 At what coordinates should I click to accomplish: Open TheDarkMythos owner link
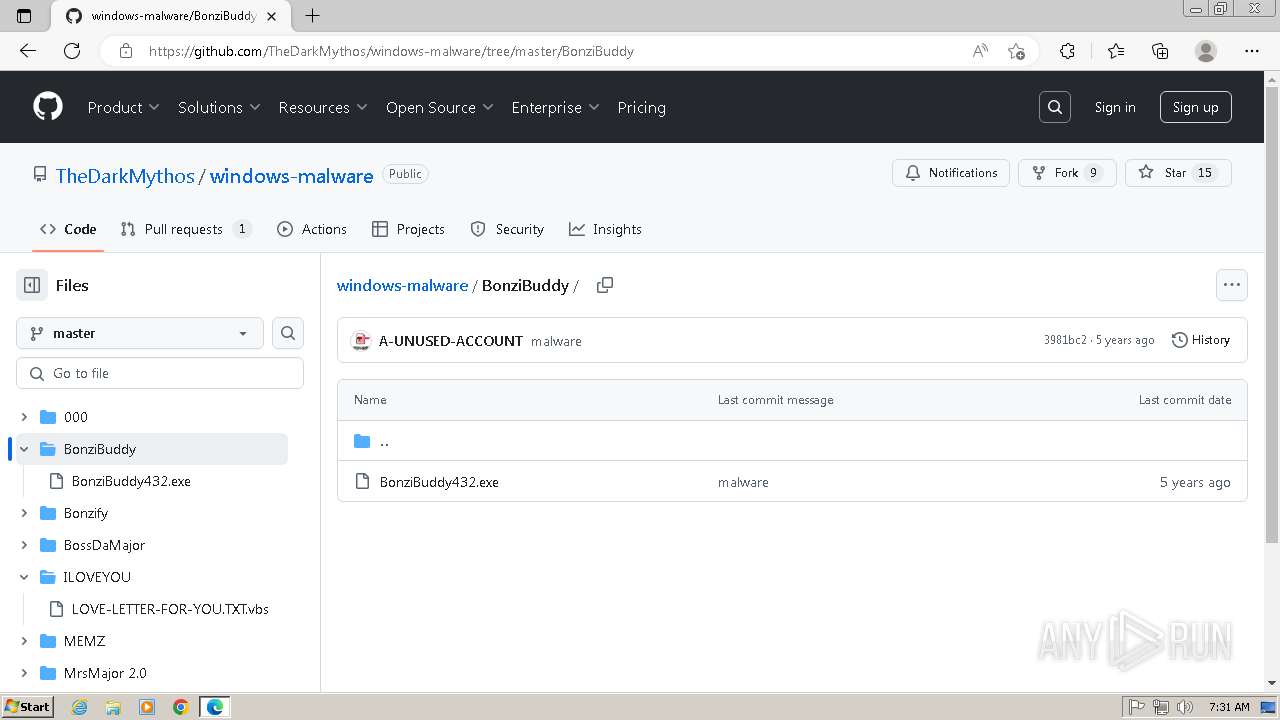pyautogui.click(x=125, y=176)
